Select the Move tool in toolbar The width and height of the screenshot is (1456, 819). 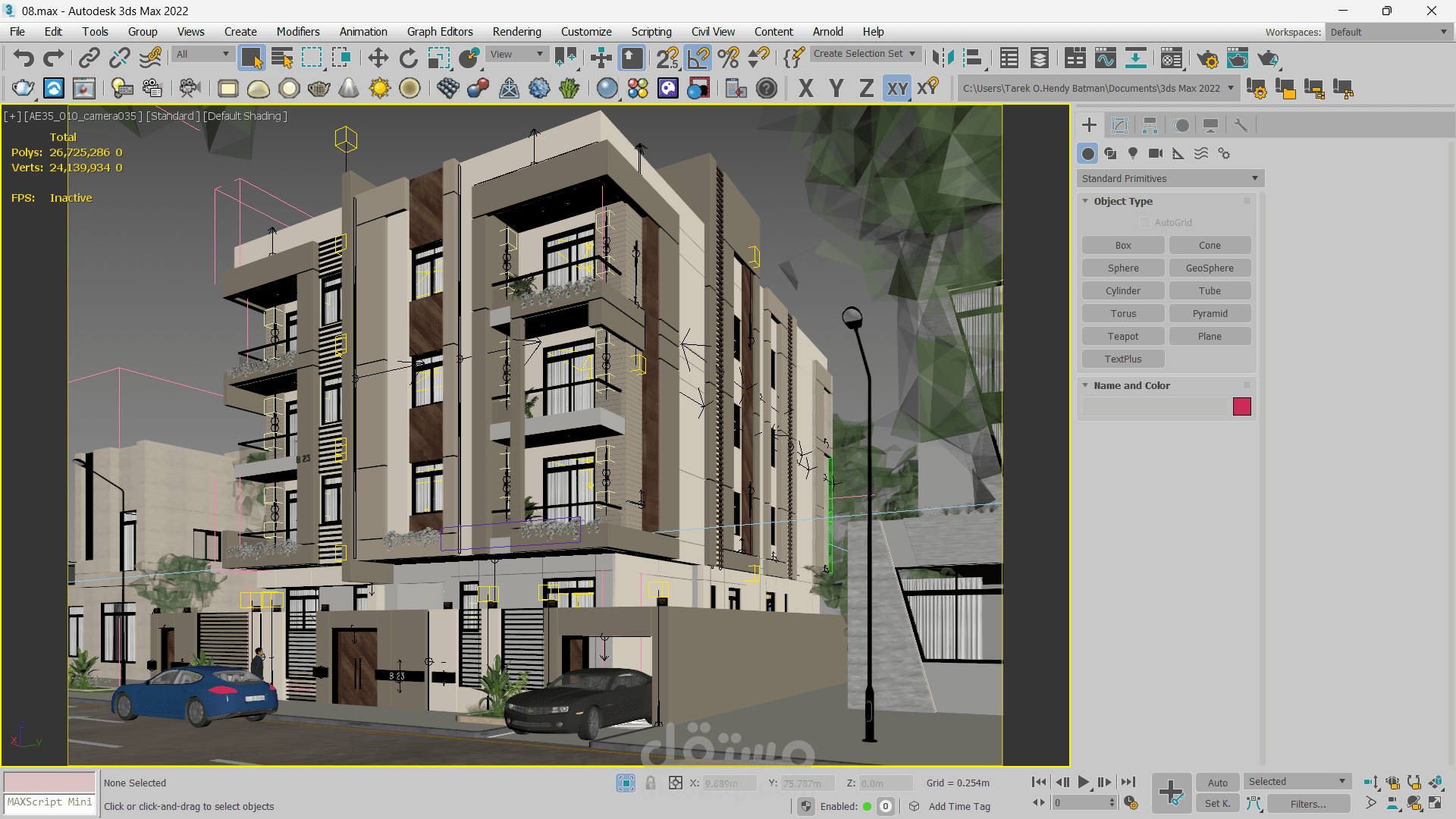[378, 58]
